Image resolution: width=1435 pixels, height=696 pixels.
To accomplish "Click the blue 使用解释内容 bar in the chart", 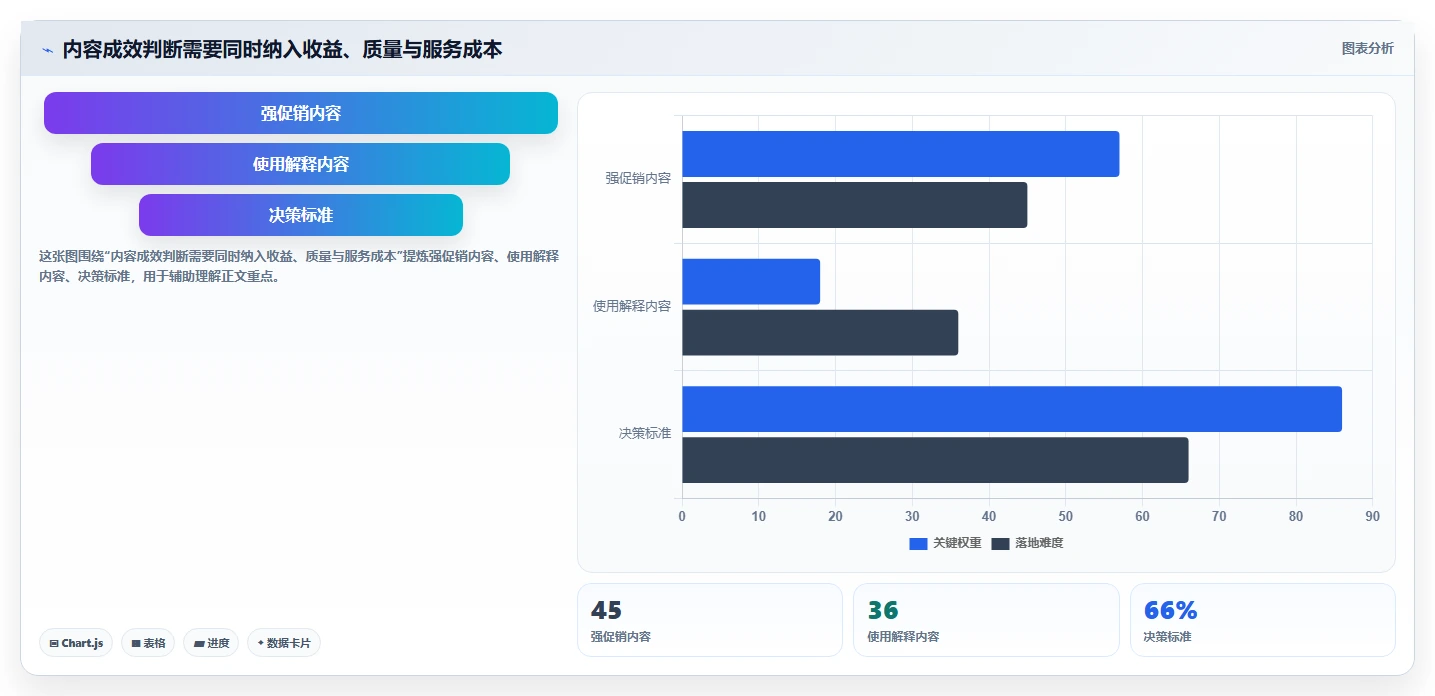I will pos(751,282).
